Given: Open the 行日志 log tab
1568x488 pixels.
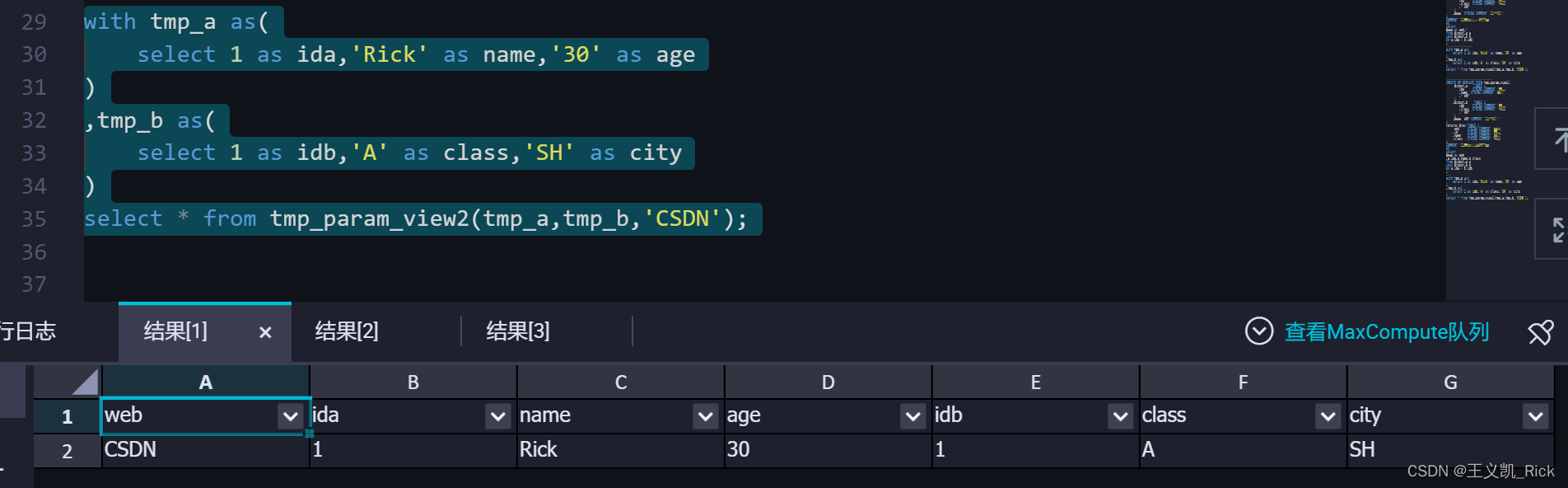Looking at the screenshot, I should 28,331.
